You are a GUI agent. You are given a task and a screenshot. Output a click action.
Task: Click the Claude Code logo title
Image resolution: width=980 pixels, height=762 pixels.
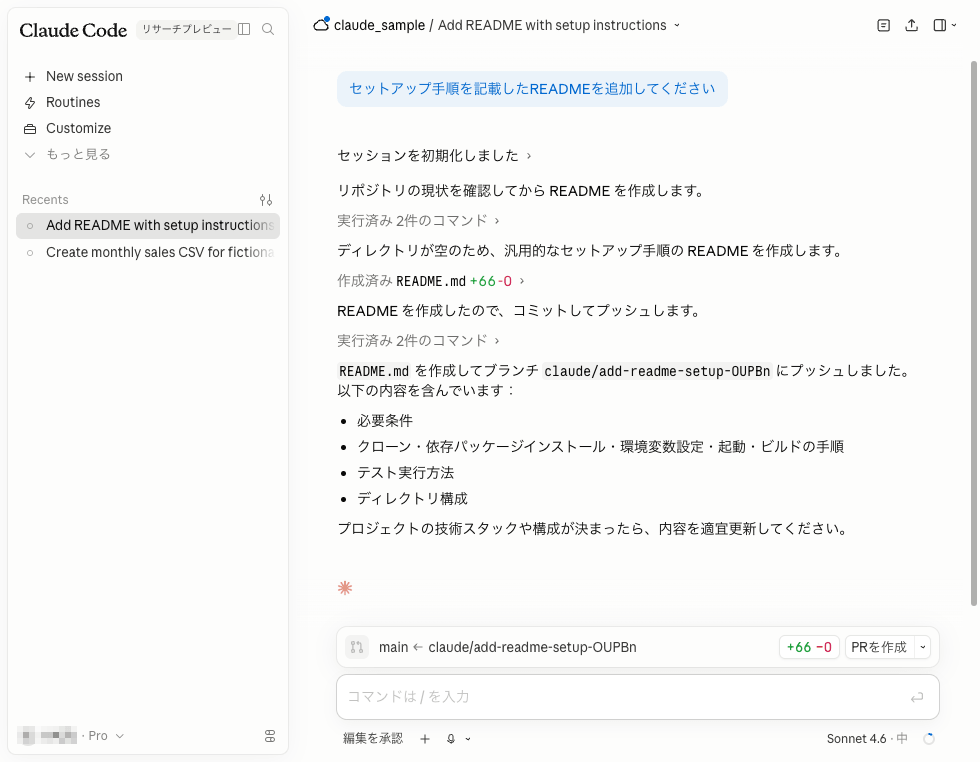click(x=73, y=30)
